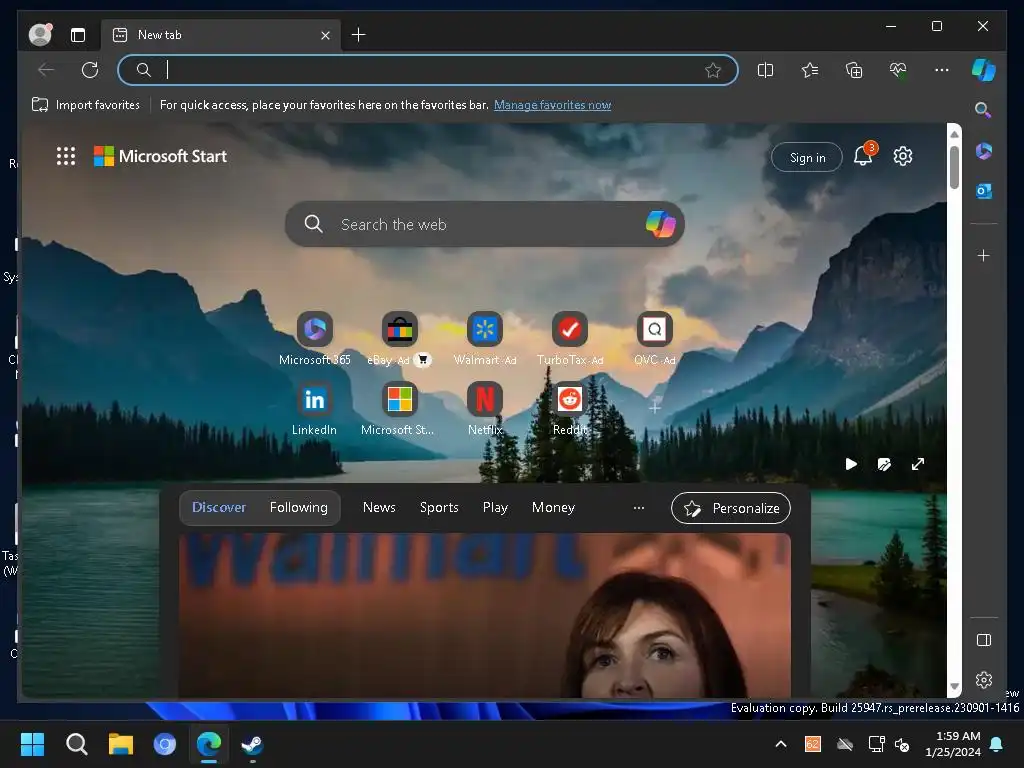Open the taskbar clock and date
This screenshot has height=768, width=1024.
tap(953, 744)
